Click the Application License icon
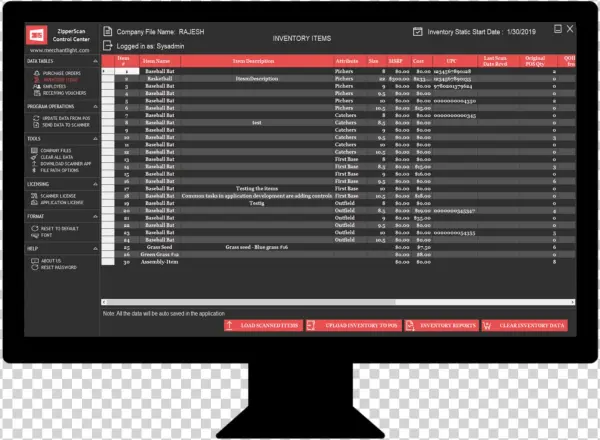The image size is (600, 440). click(34, 202)
